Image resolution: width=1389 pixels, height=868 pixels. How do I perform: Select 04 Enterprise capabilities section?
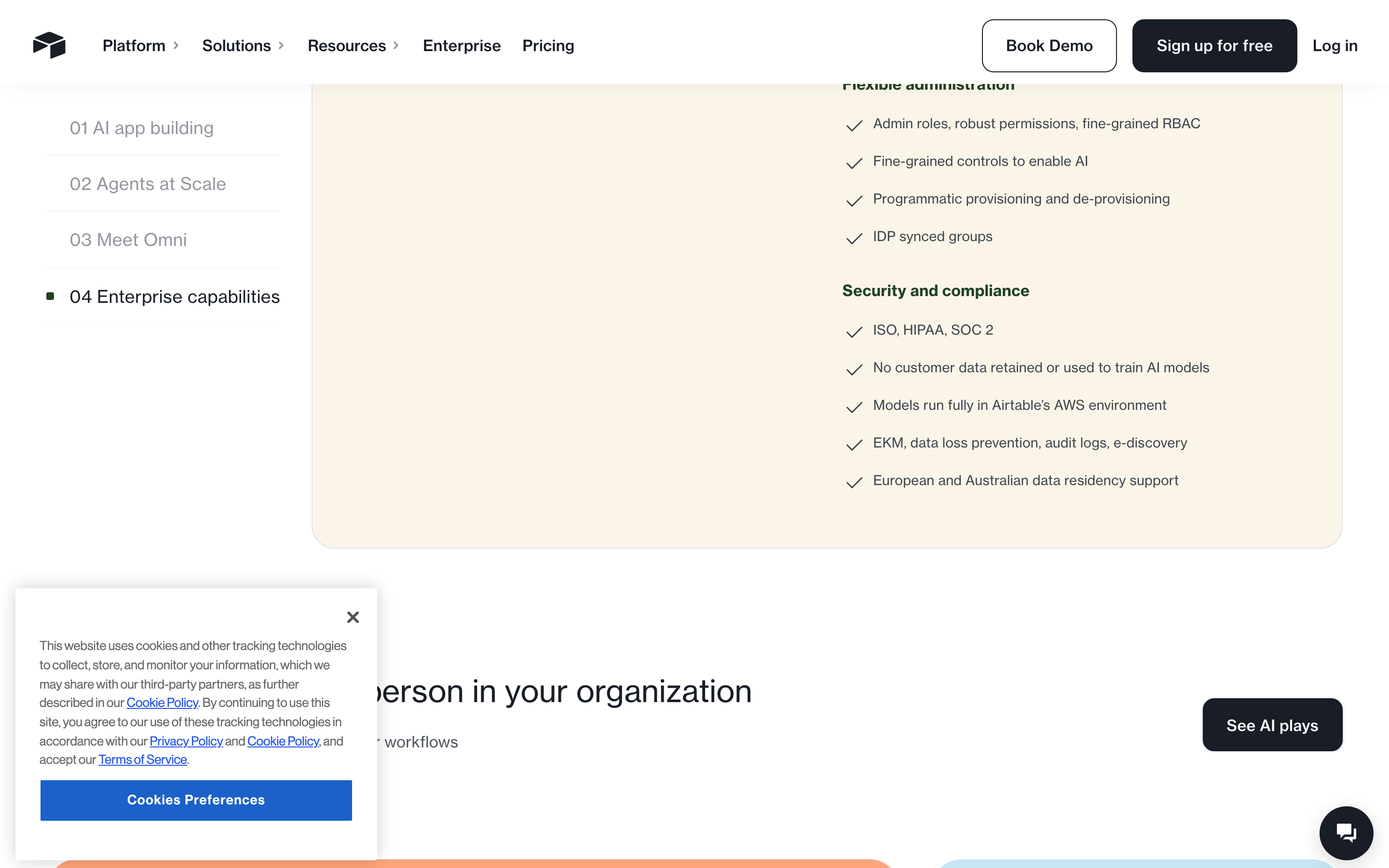175,297
